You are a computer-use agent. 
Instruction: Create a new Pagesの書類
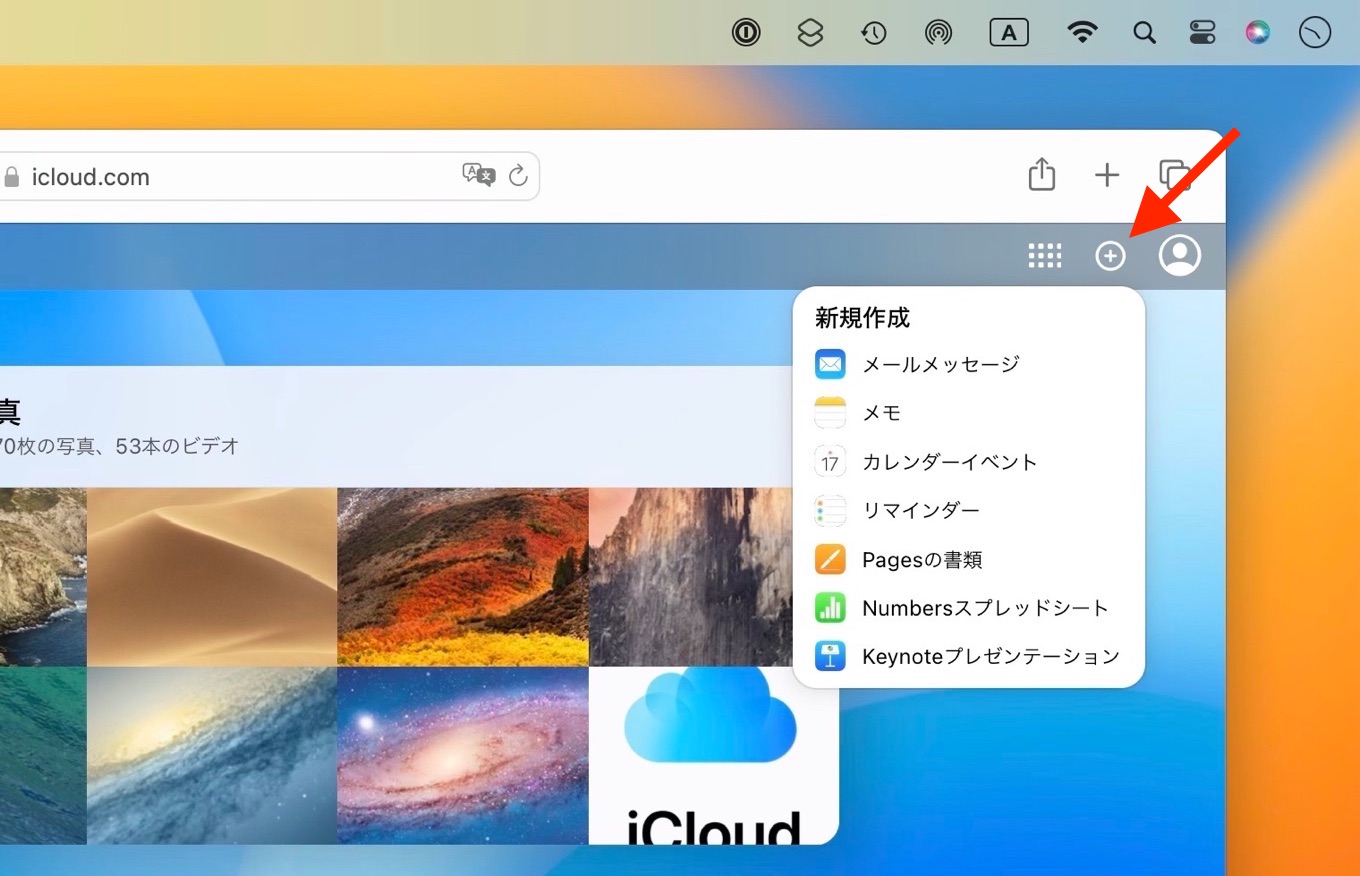922,559
